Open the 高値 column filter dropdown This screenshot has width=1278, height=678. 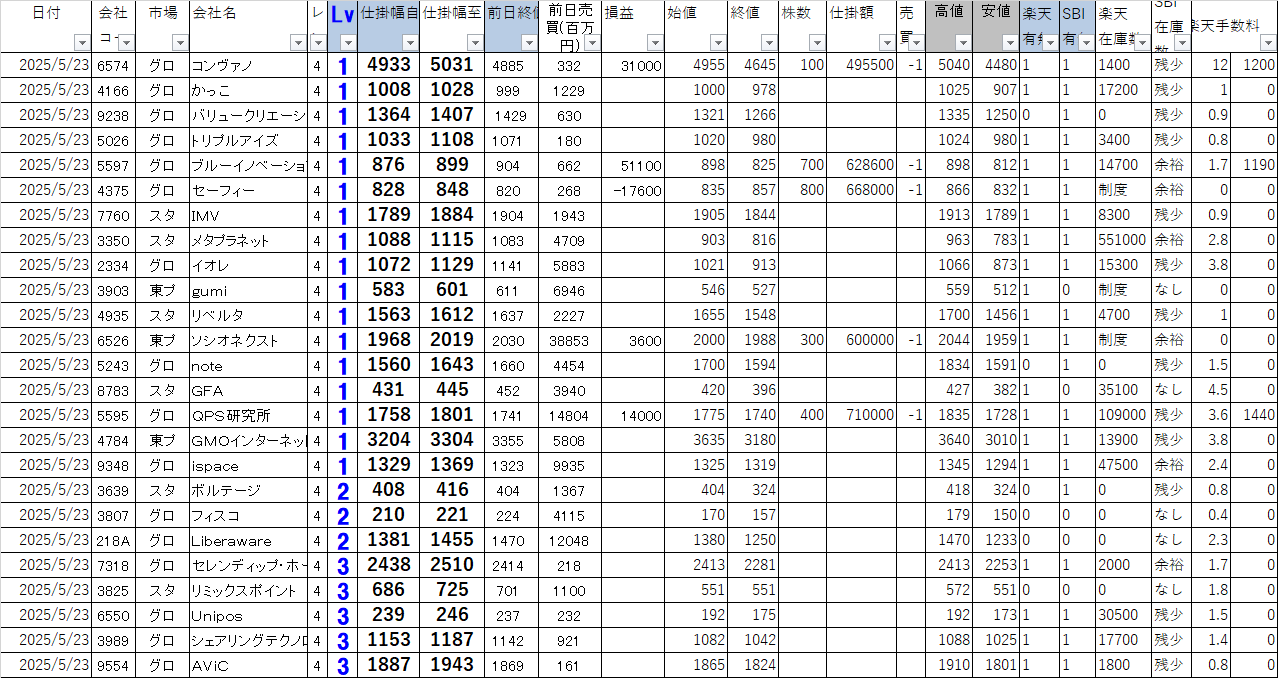(963, 43)
